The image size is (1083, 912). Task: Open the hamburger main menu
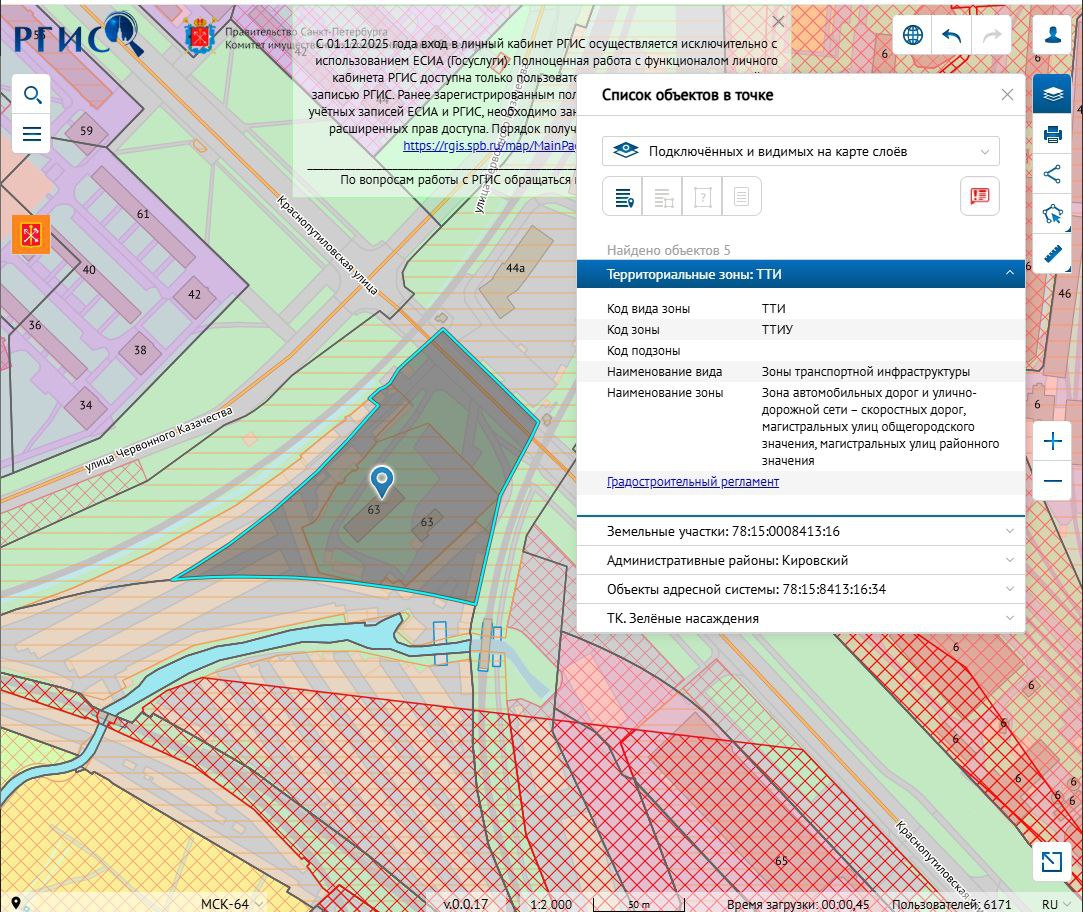click(x=32, y=134)
